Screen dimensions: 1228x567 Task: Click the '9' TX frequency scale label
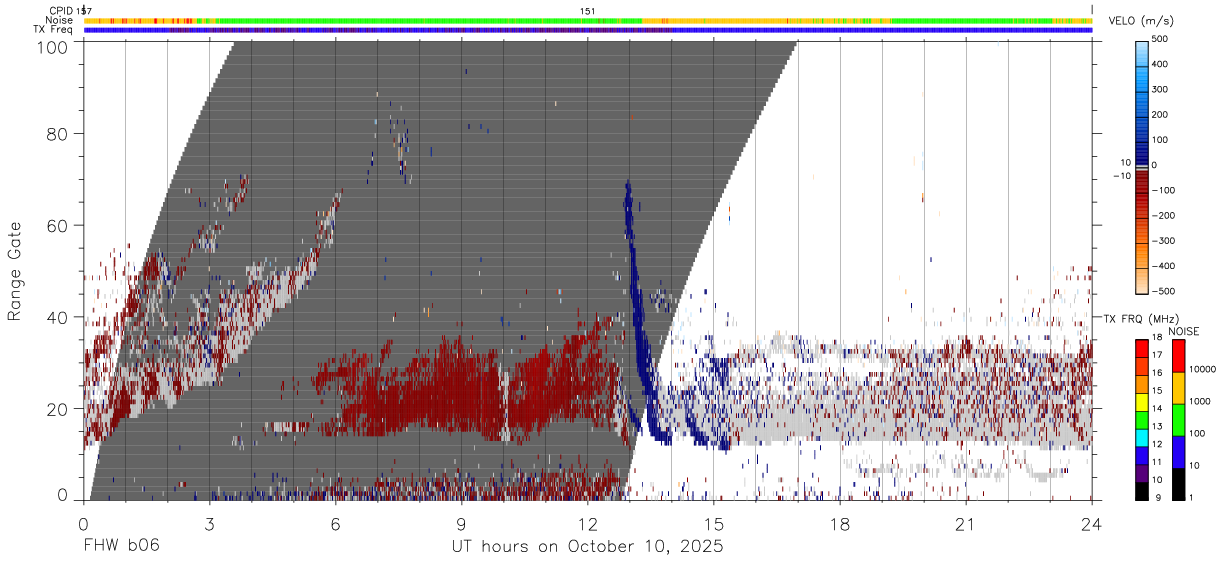(x=1160, y=497)
